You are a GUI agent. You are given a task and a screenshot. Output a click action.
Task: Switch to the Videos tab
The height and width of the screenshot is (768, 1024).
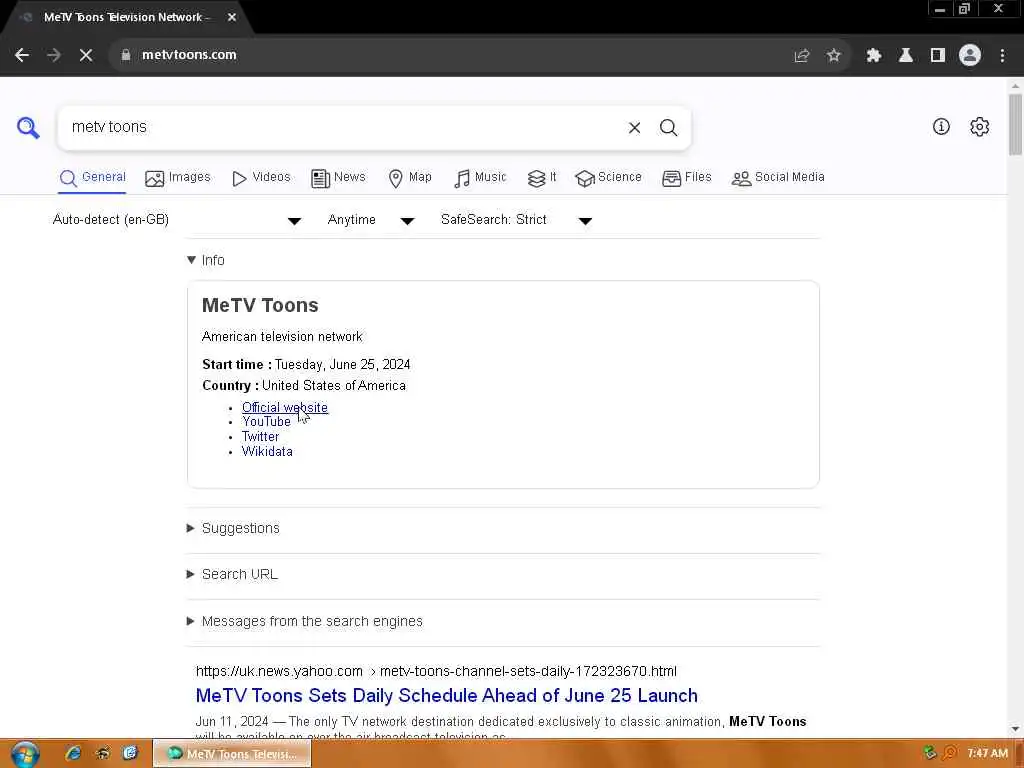tap(261, 178)
